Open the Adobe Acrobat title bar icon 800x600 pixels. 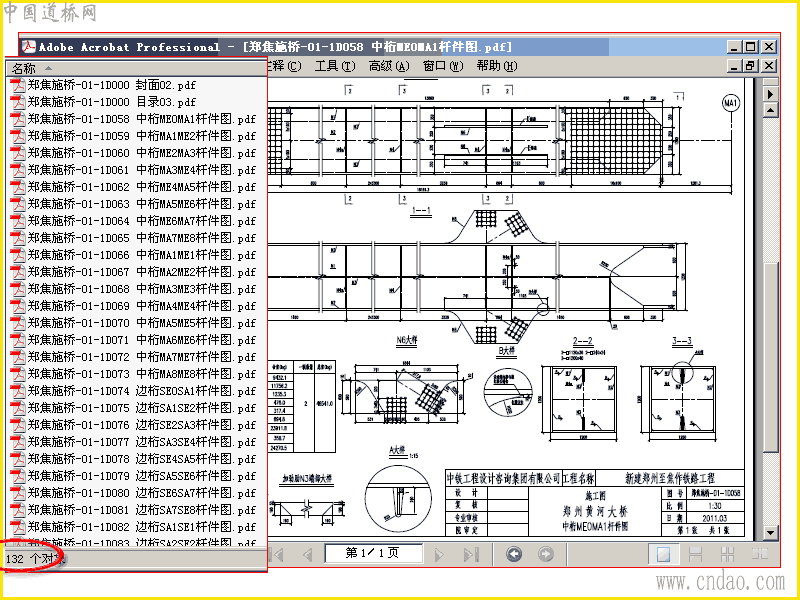(x=28, y=47)
